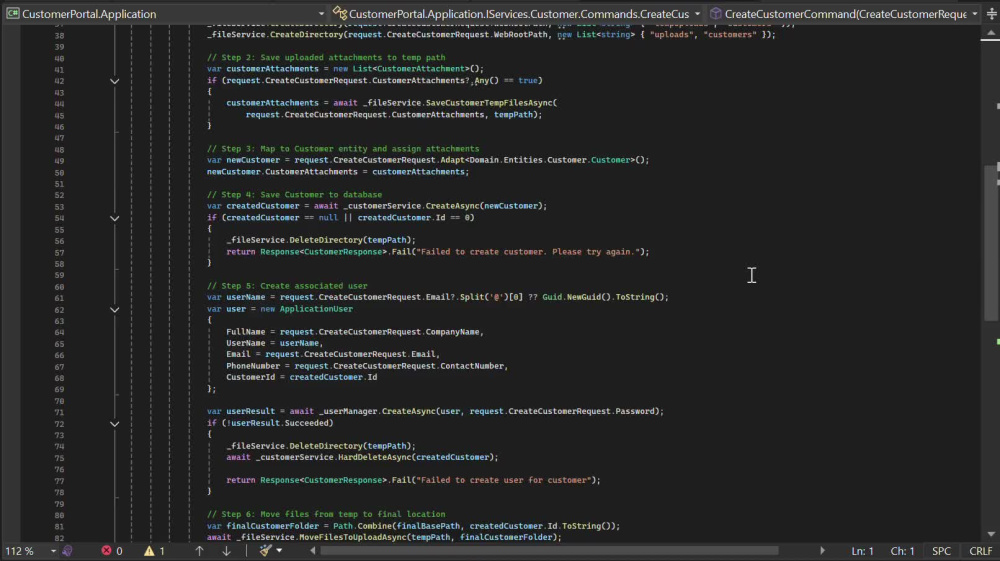Screen dimensions: 1000x561
Task: Click the C# project icon in navigation bar
Action: click(13, 13)
